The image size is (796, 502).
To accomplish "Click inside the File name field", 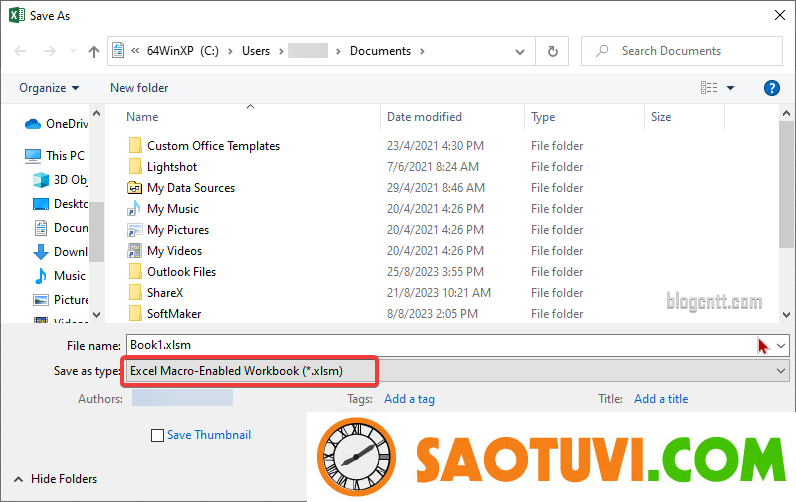I will point(440,345).
